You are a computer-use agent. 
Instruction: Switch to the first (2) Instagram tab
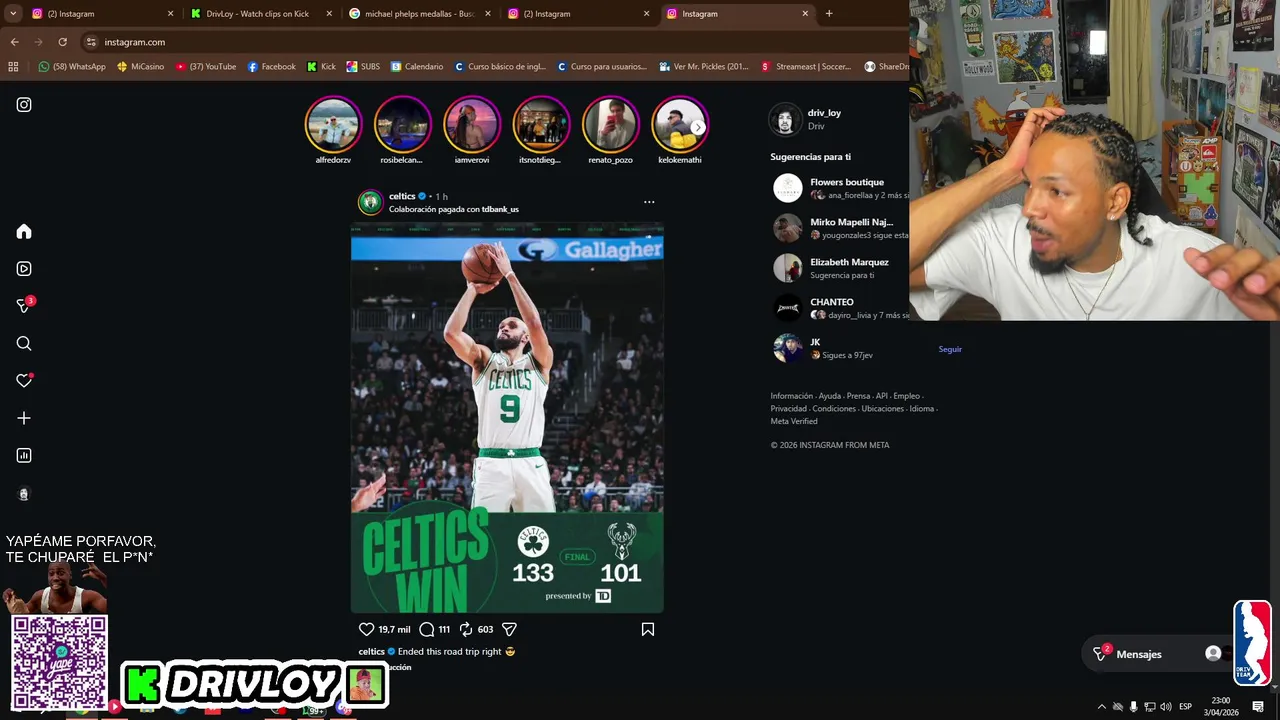(x=100, y=14)
